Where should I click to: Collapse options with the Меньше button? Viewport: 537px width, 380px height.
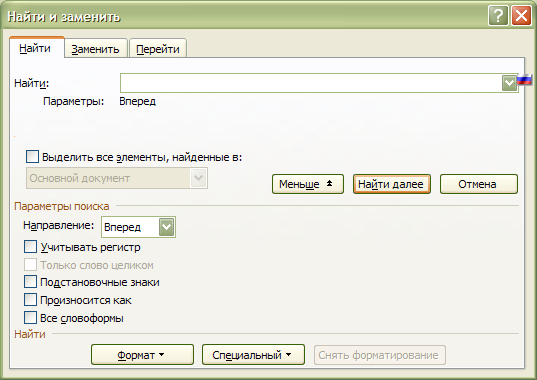[x=308, y=184]
